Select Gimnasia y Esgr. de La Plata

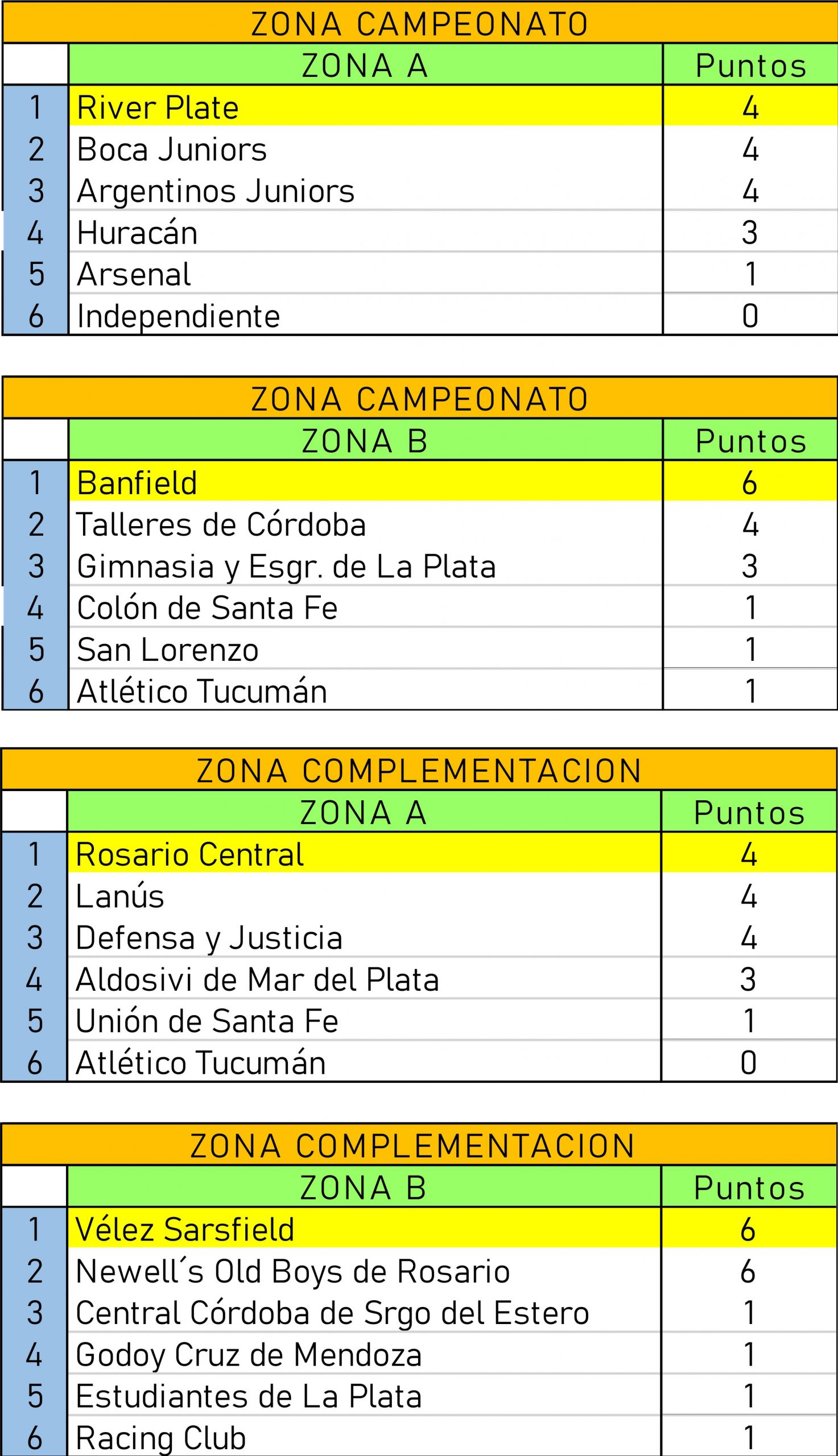(286, 566)
